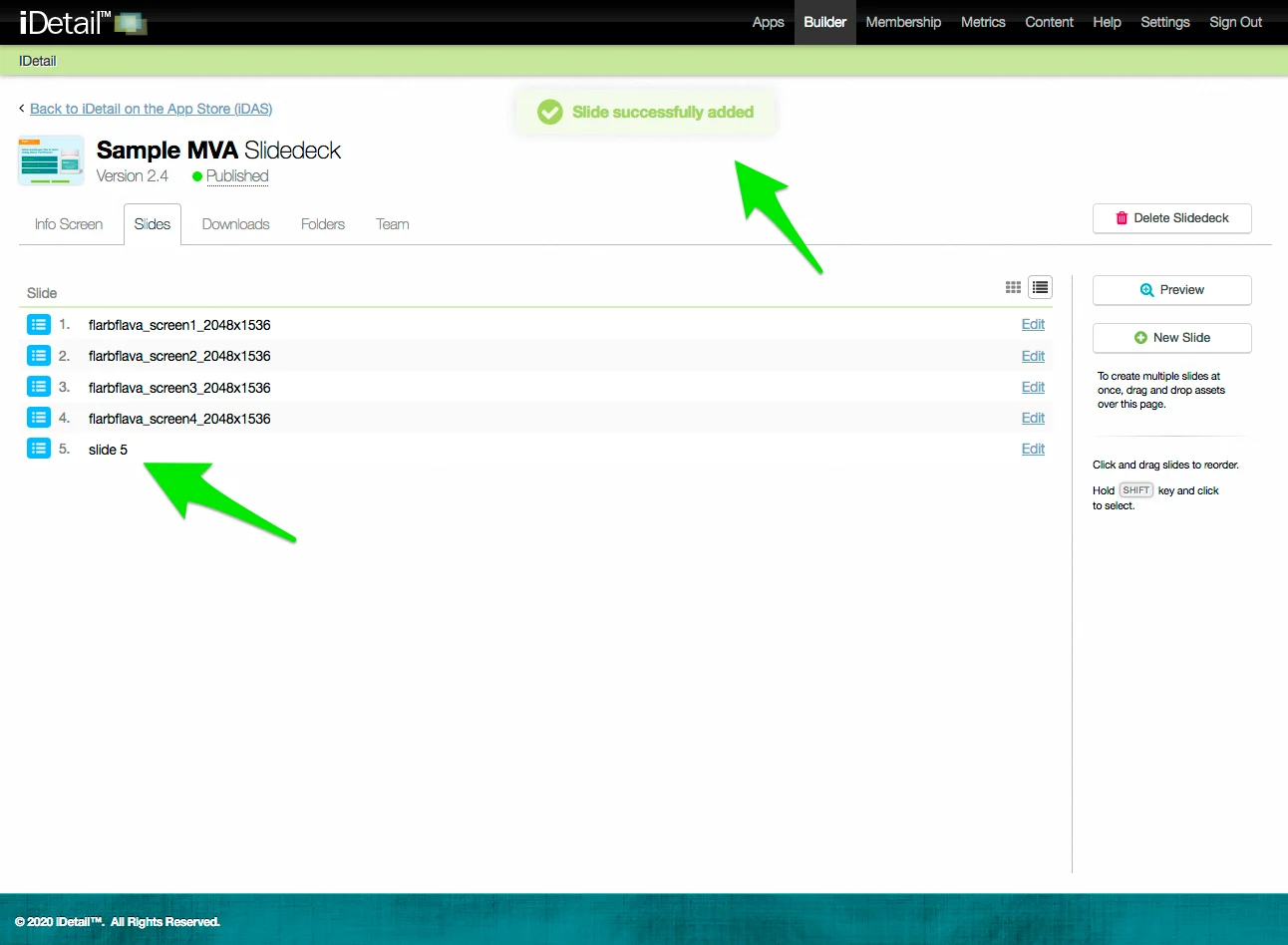Viewport: 1288px width, 945px height.
Task: Click the iDetail logo in the header
Action: pos(83,22)
